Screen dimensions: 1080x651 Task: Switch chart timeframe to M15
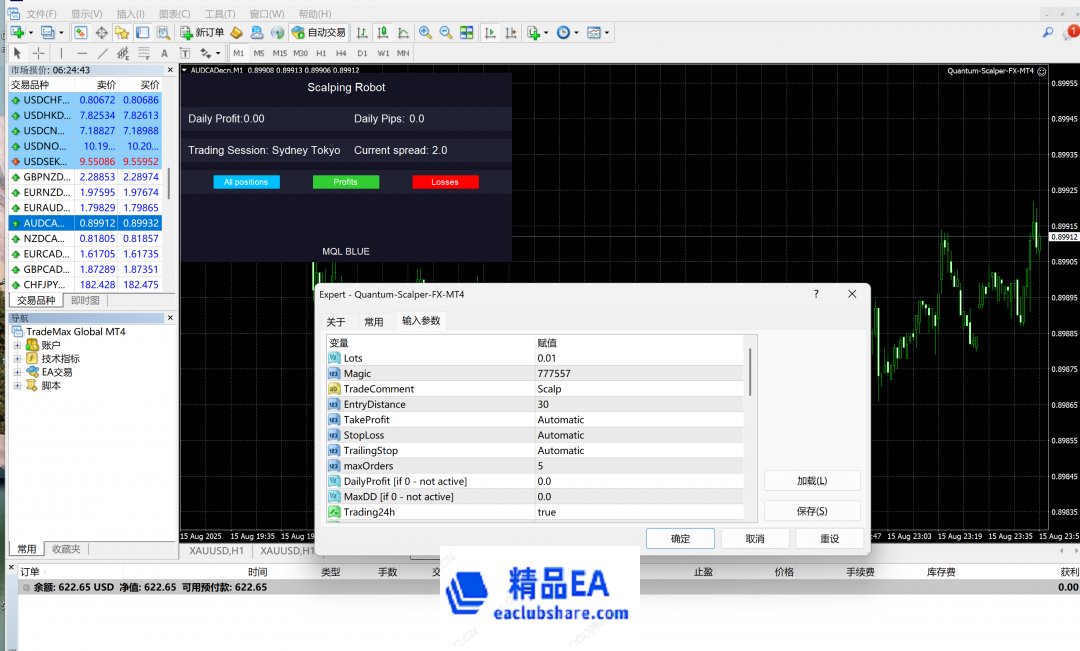tap(280, 53)
